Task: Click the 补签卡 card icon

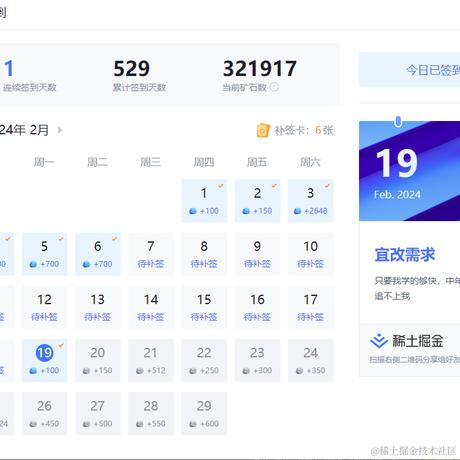Action: tap(263, 130)
